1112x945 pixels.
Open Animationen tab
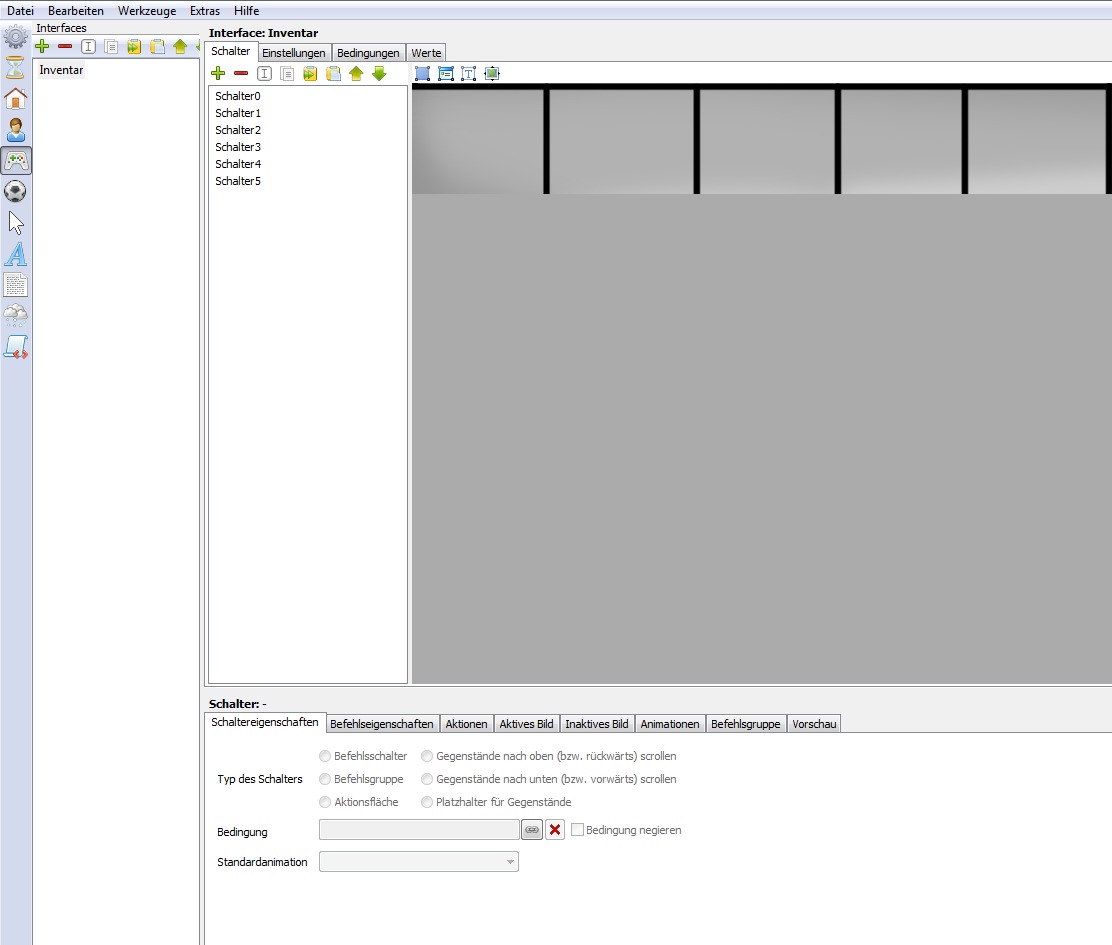[669, 724]
